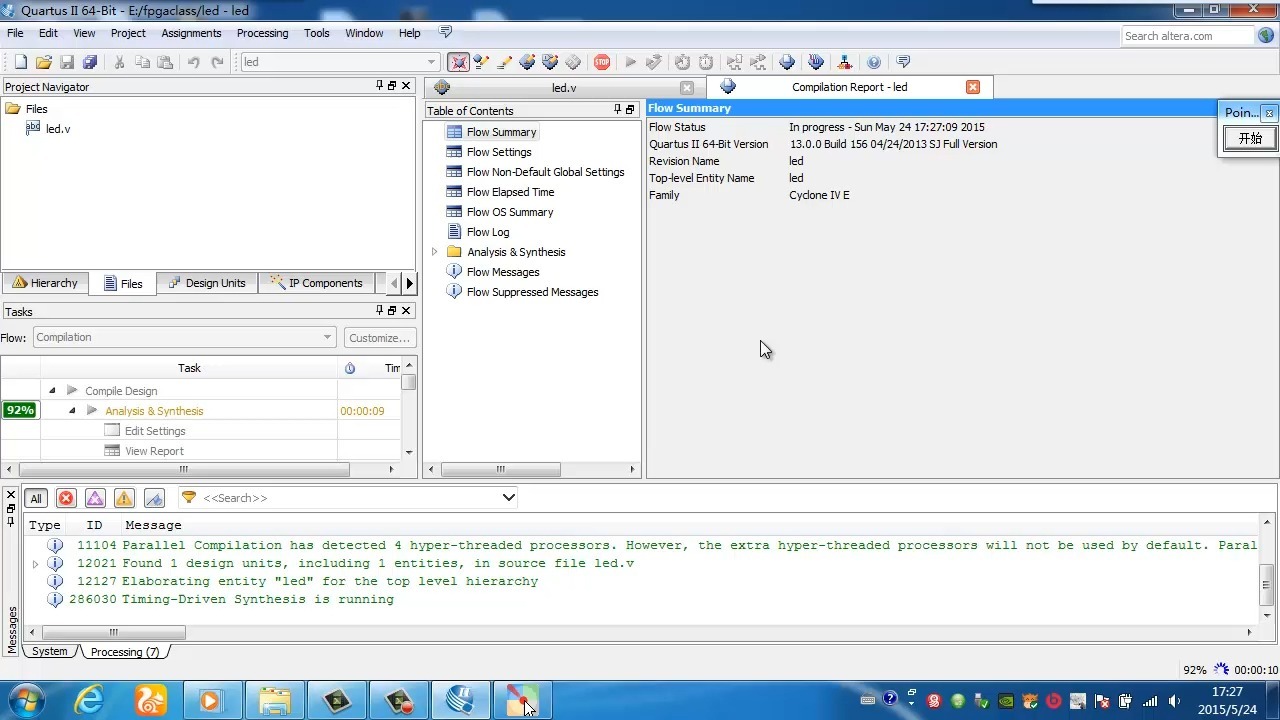The width and height of the screenshot is (1280, 720).
Task: Open the Flow Compilation dropdown
Action: click(184, 337)
